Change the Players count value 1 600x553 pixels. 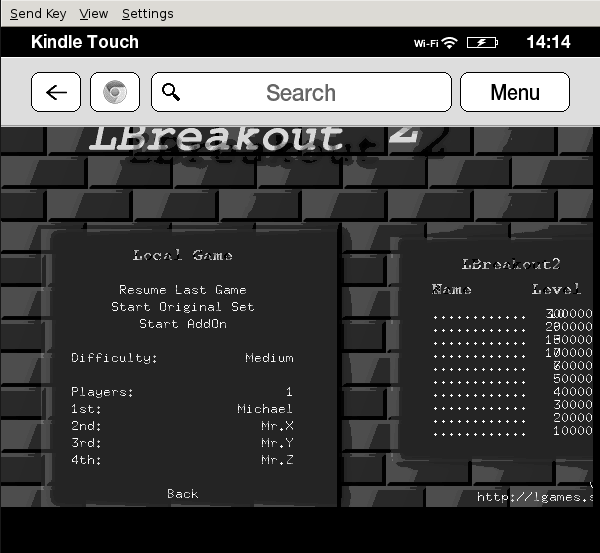[x=289, y=392]
